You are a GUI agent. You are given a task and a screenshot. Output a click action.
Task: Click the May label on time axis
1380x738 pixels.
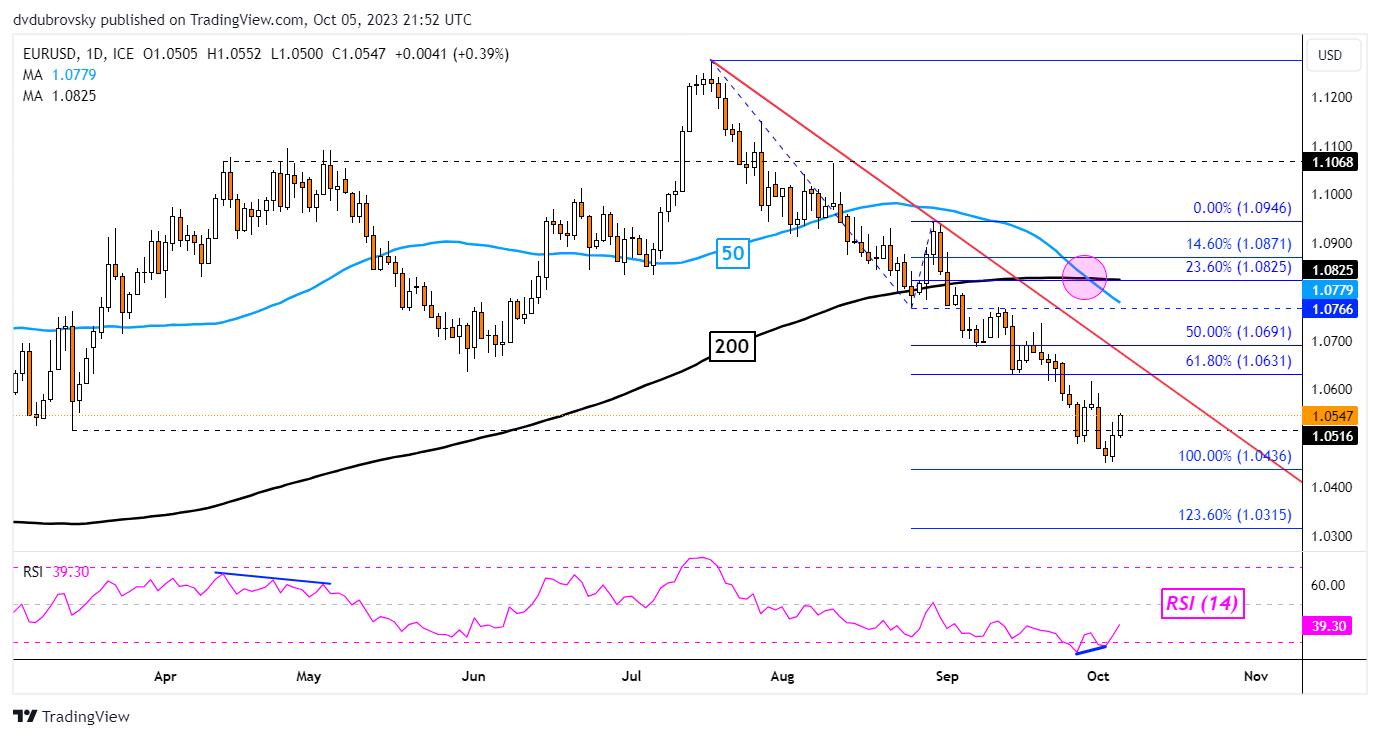pyautogui.click(x=309, y=677)
